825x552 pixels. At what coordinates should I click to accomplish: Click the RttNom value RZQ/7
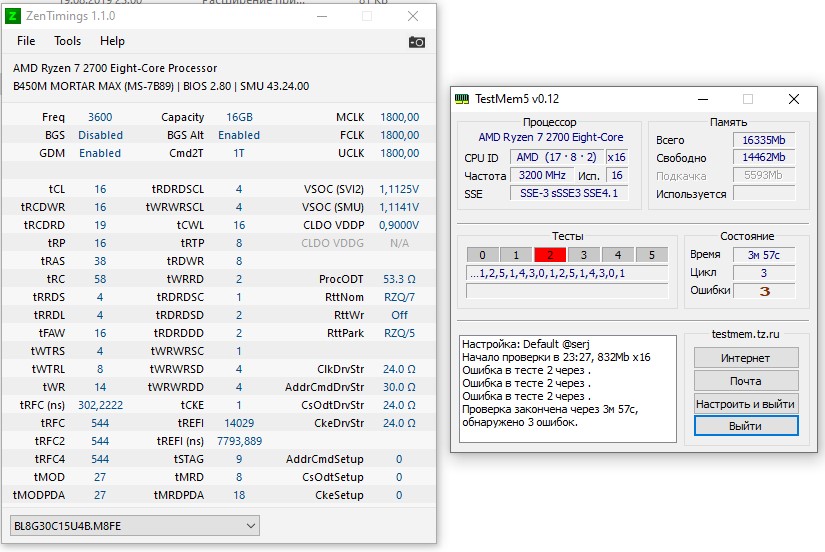(399, 297)
